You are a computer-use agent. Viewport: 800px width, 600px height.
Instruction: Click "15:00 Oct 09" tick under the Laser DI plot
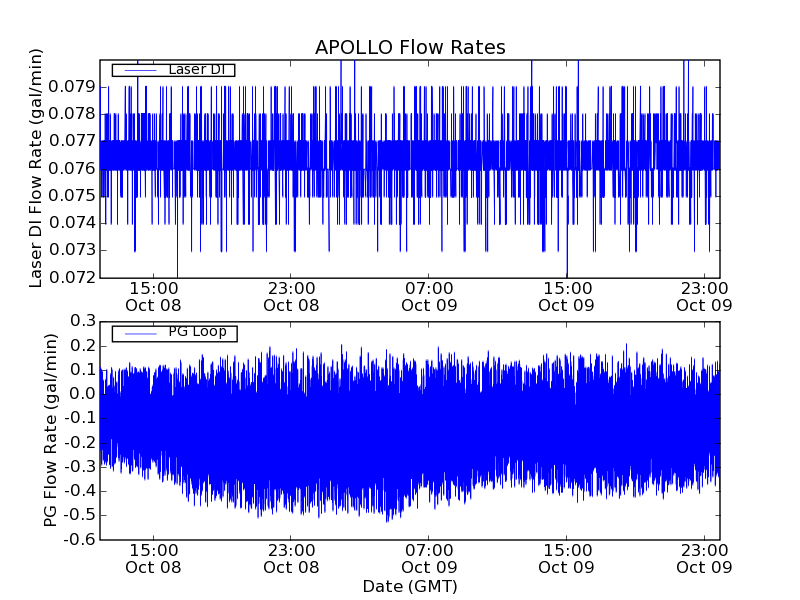(566, 297)
